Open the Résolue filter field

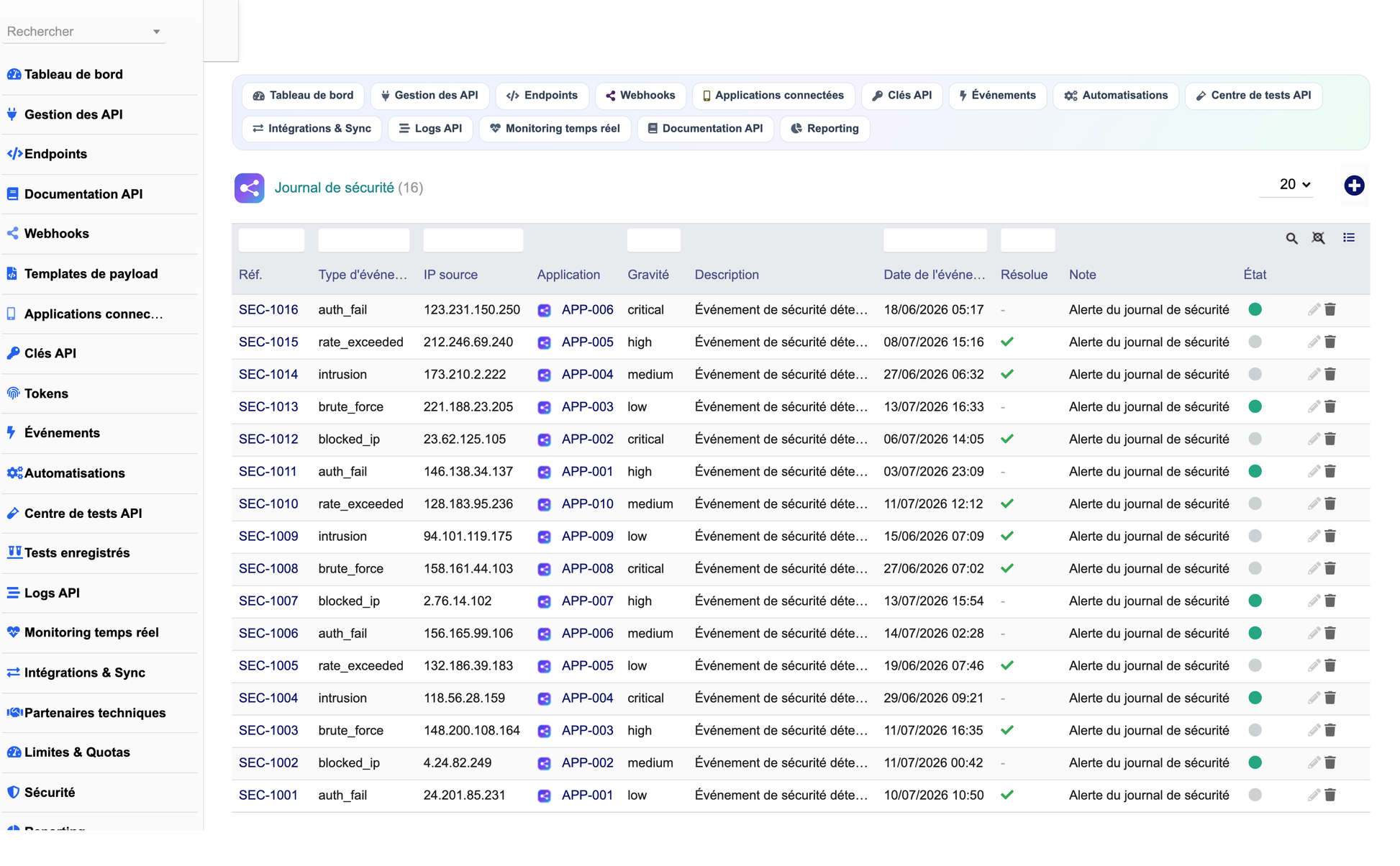click(1027, 240)
